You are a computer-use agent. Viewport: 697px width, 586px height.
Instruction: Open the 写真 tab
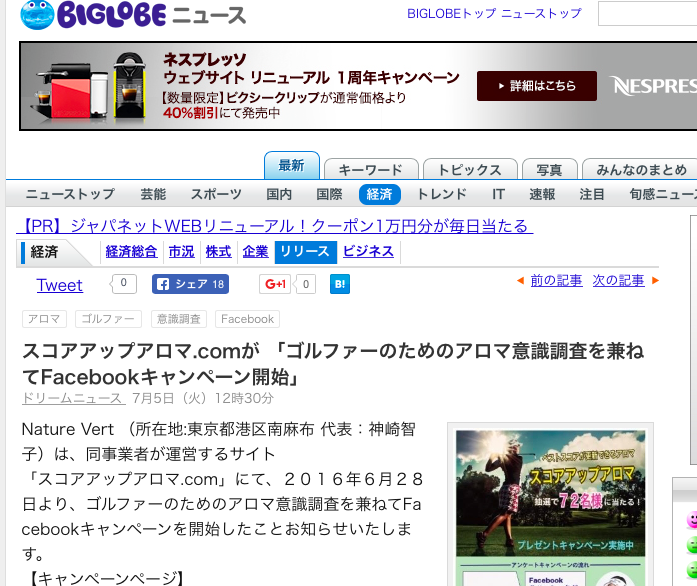tap(549, 169)
